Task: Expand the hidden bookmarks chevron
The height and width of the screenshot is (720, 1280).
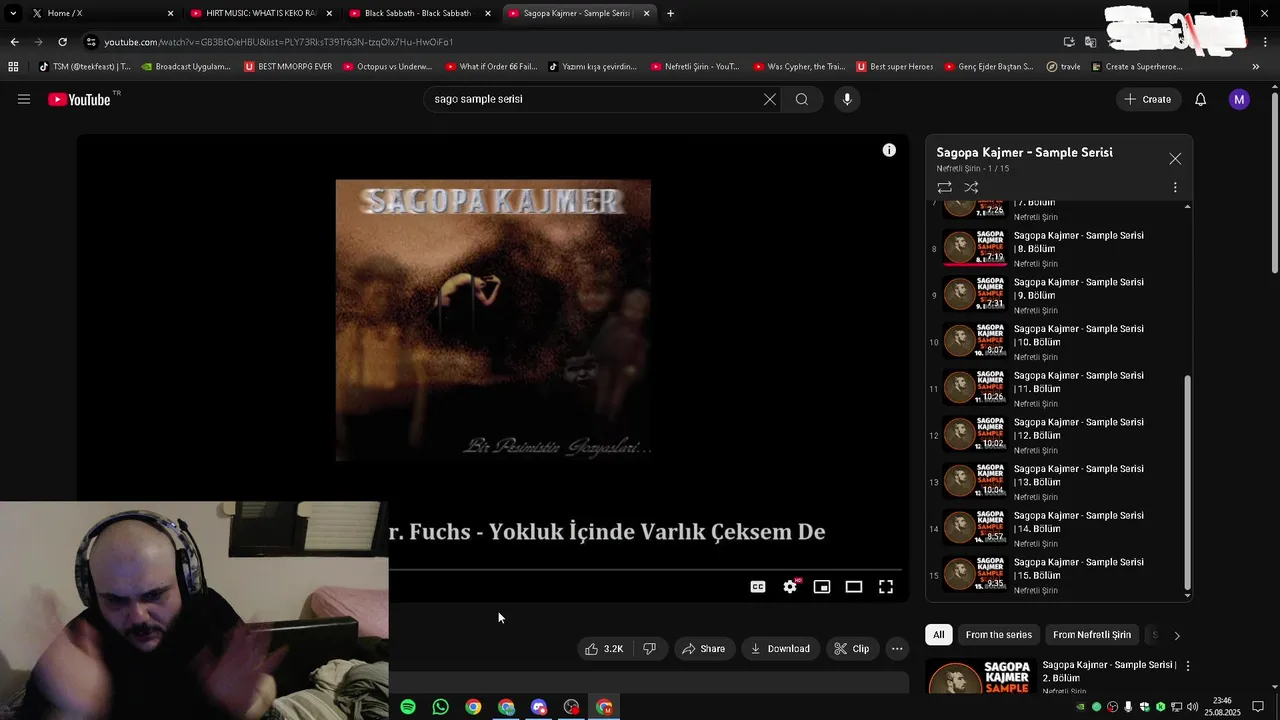Action: point(1256,67)
